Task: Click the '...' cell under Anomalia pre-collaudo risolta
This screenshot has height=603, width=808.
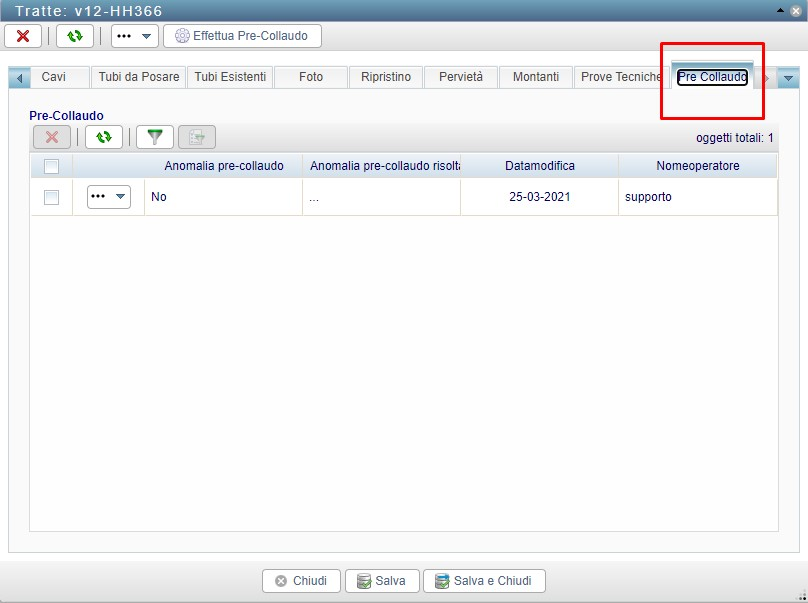Action: tap(382, 197)
